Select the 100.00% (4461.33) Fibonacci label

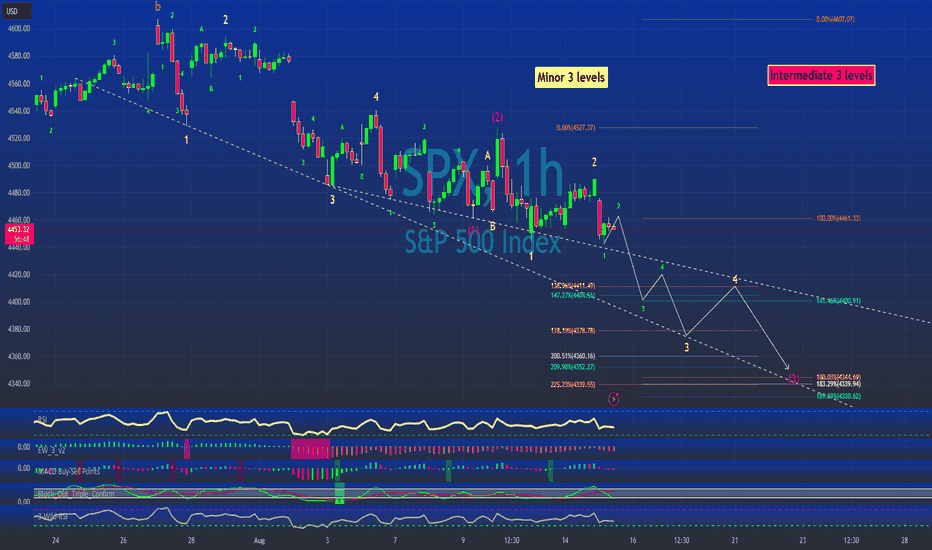(x=838, y=218)
